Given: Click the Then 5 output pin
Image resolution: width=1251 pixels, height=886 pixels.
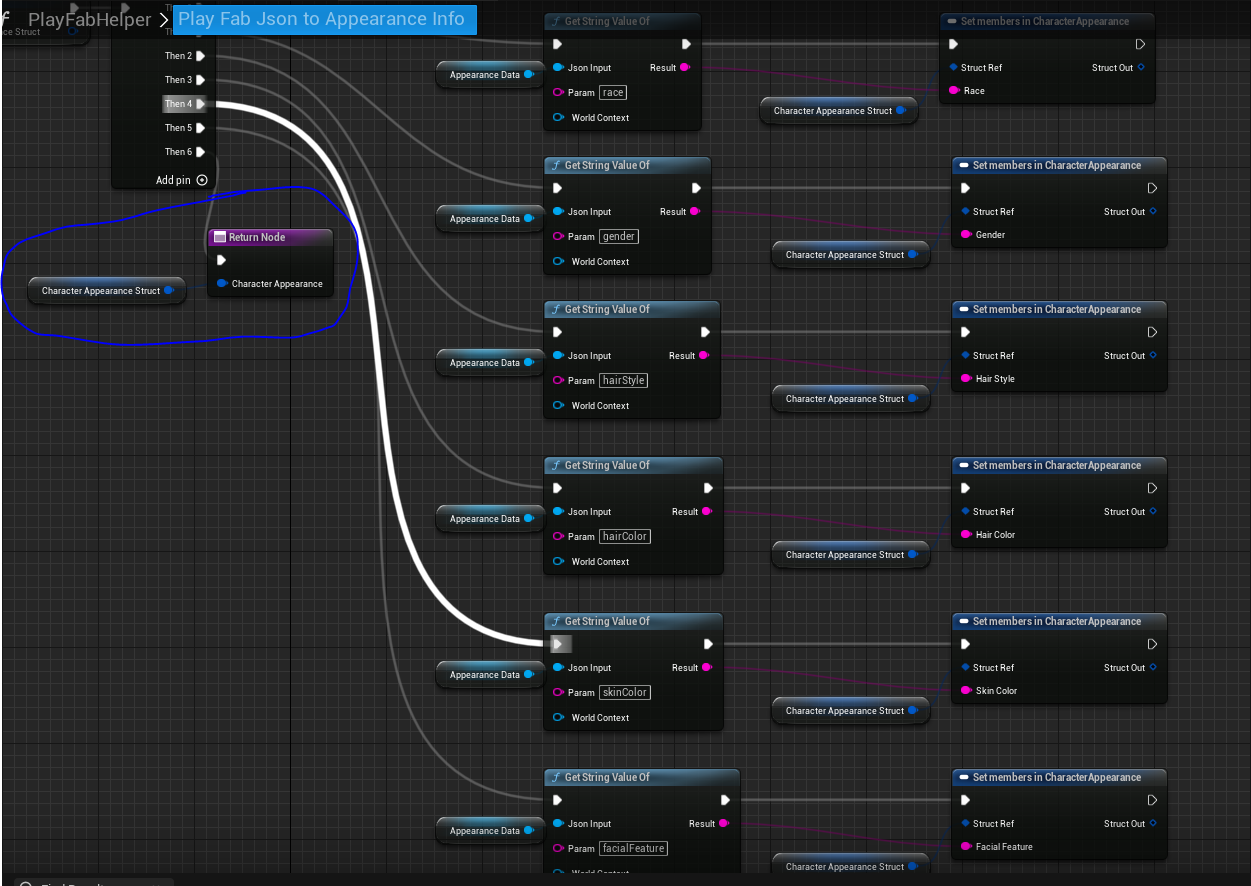Looking at the screenshot, I should coord(200,128).
